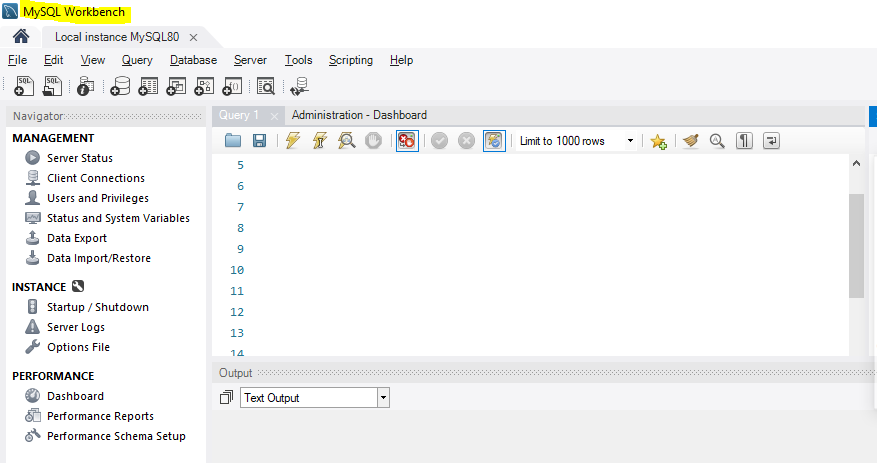Open the performance Dashboard
Viewport: 877px width, 463px height.
click(75, 396)
